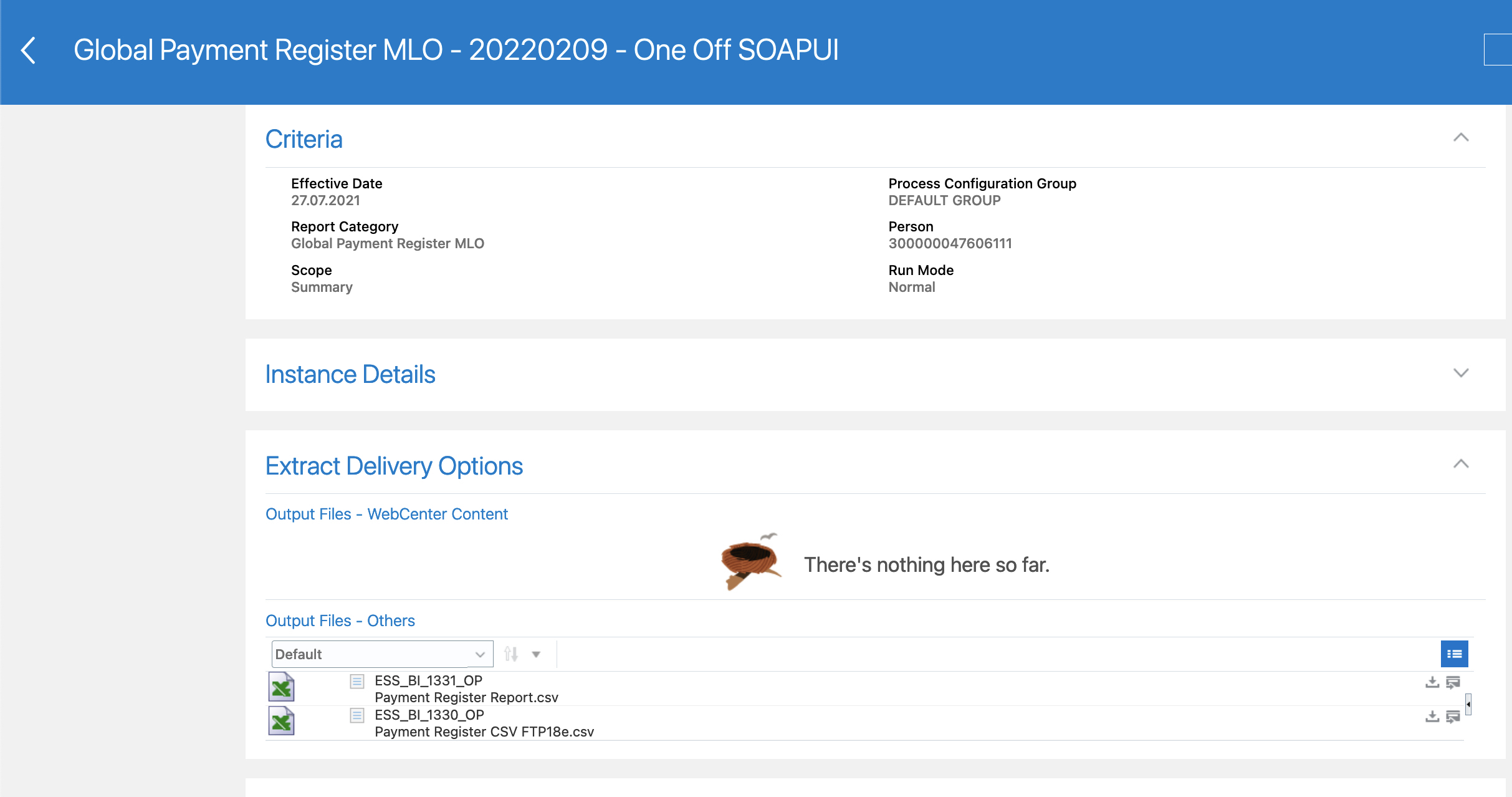
Task: Download the Payment Register Report.csv file
Action: coord(1432,682)
